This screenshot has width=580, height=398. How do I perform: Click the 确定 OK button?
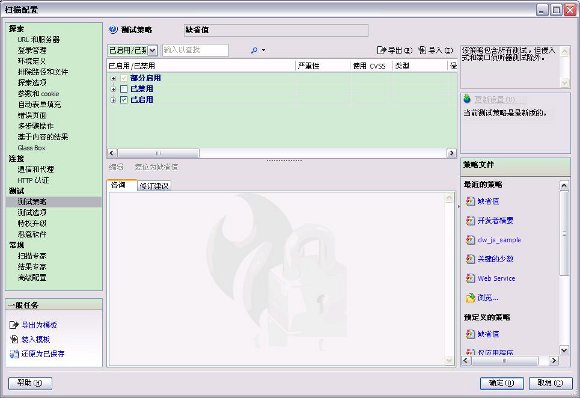coord(502,383)
